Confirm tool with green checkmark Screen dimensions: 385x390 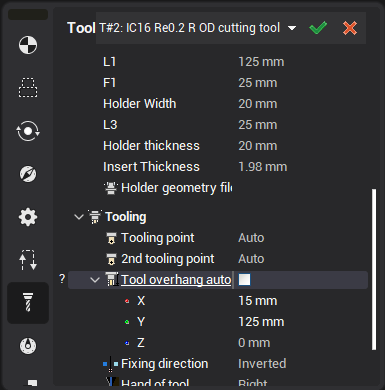(x=318, y=28)
